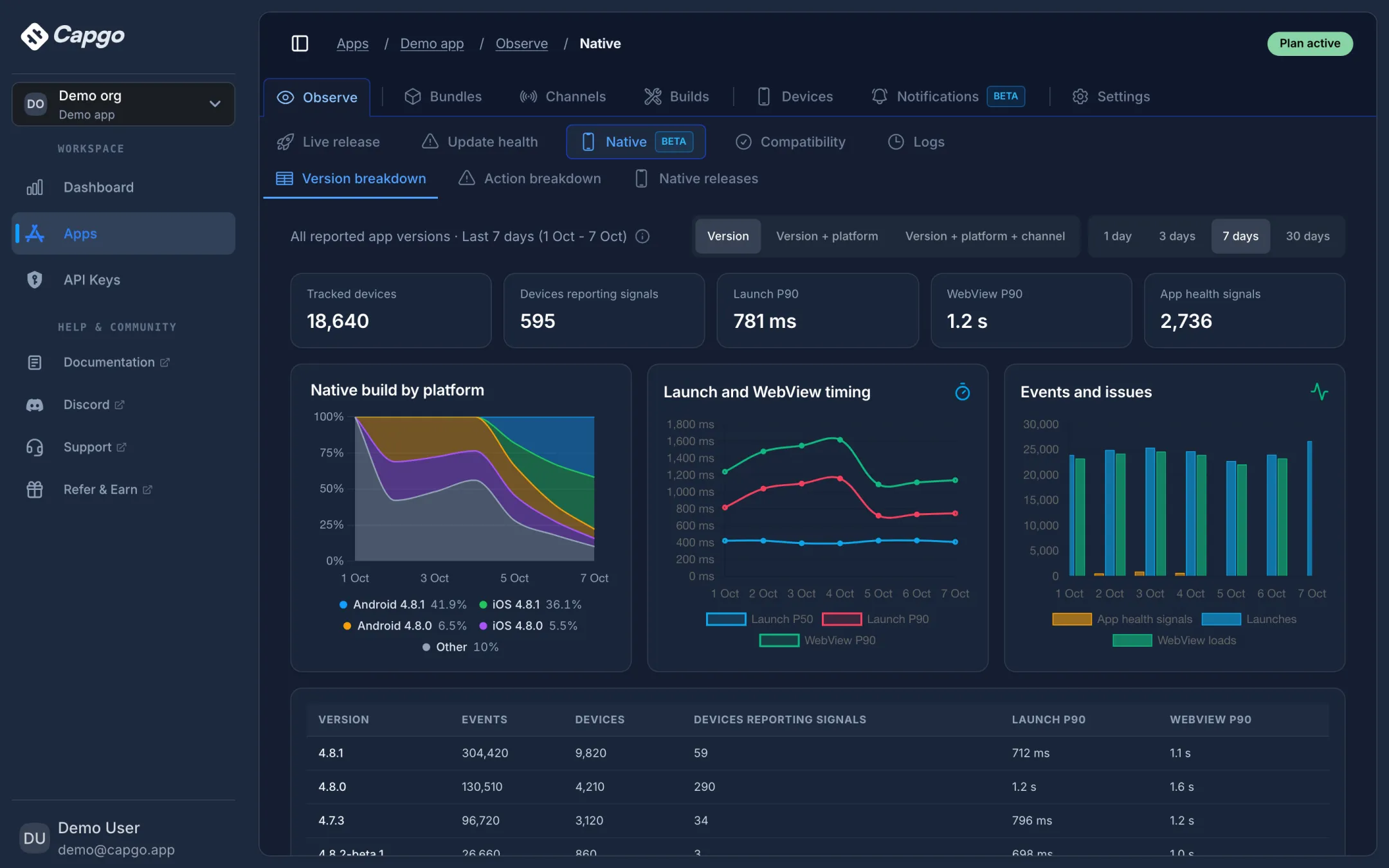Click the Builds tools icon

pos(653,96)
